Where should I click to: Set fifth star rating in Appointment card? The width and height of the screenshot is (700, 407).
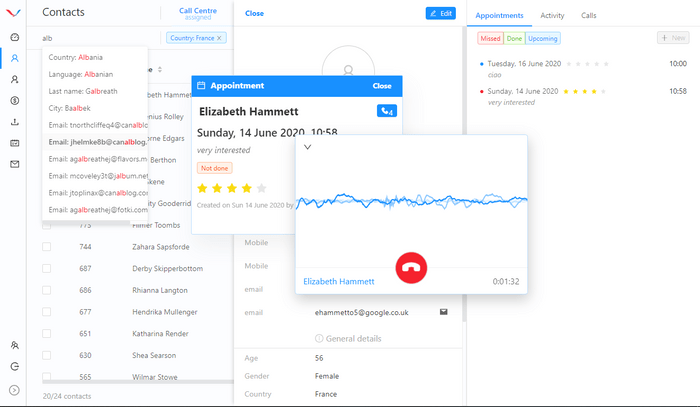click(262, 188)
